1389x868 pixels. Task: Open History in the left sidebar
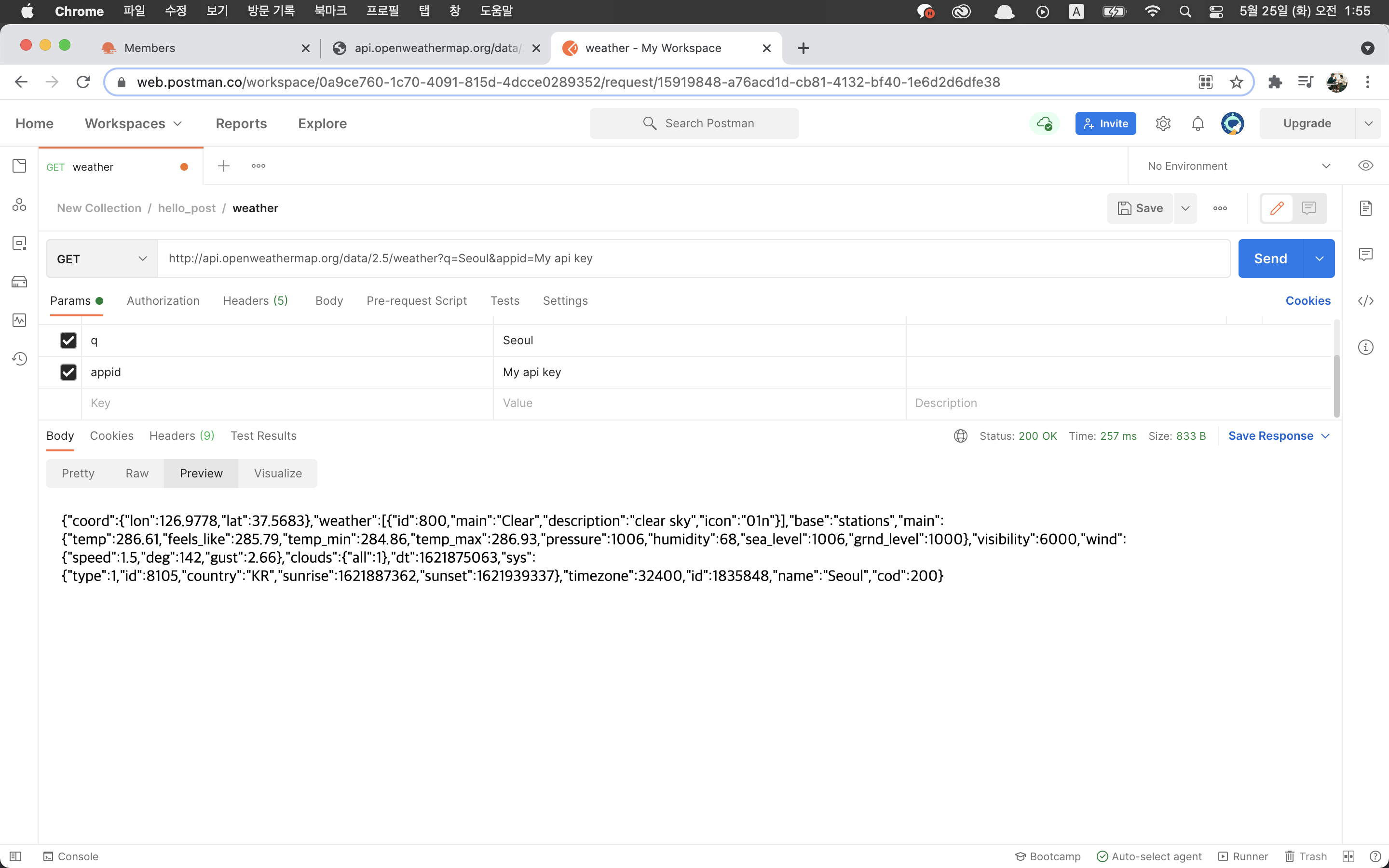(x=19, y=359)
